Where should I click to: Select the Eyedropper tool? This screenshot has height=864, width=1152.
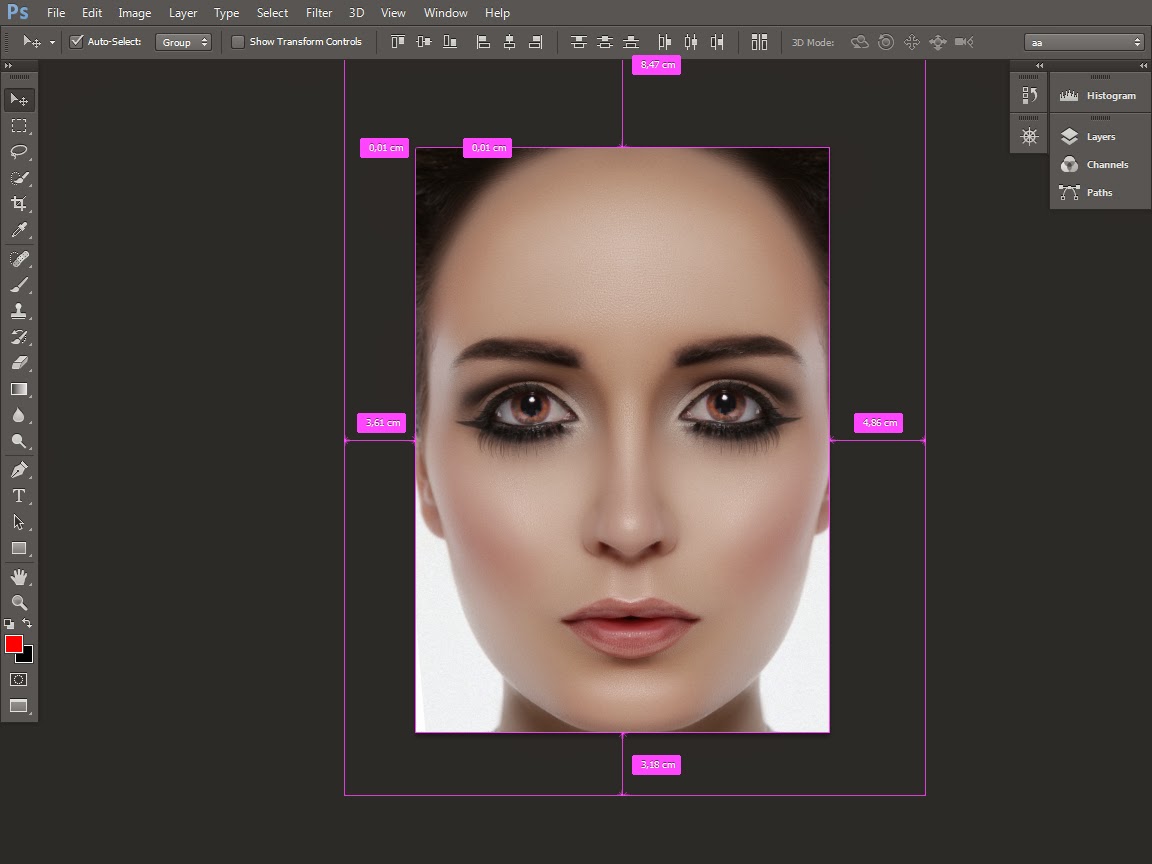tap(18, 231)
